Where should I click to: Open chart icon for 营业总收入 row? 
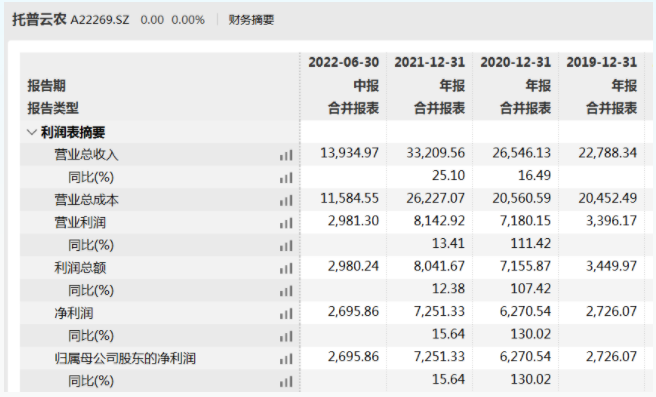tap(286, 155)
